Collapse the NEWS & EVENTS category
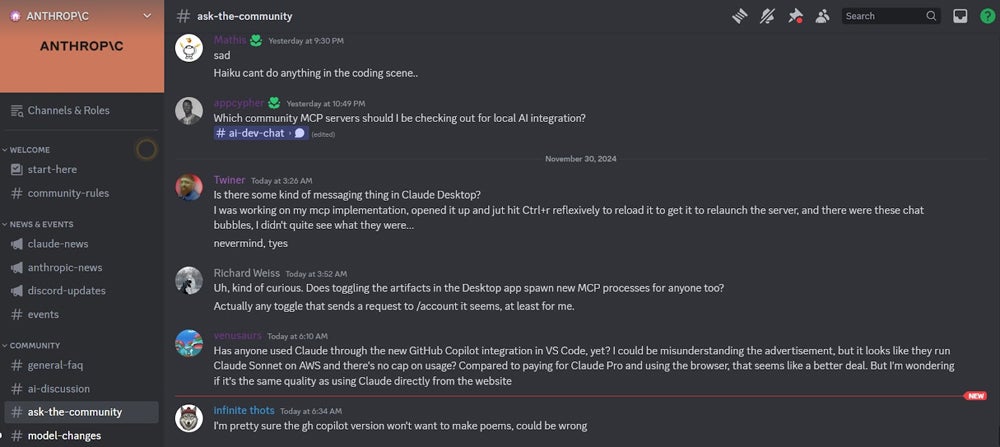The image size is (1000, 447). [40, 224]
